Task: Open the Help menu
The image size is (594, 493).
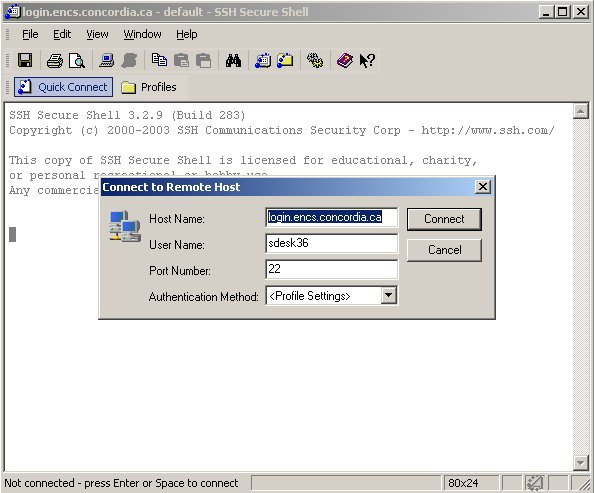Action: (186, 34)
